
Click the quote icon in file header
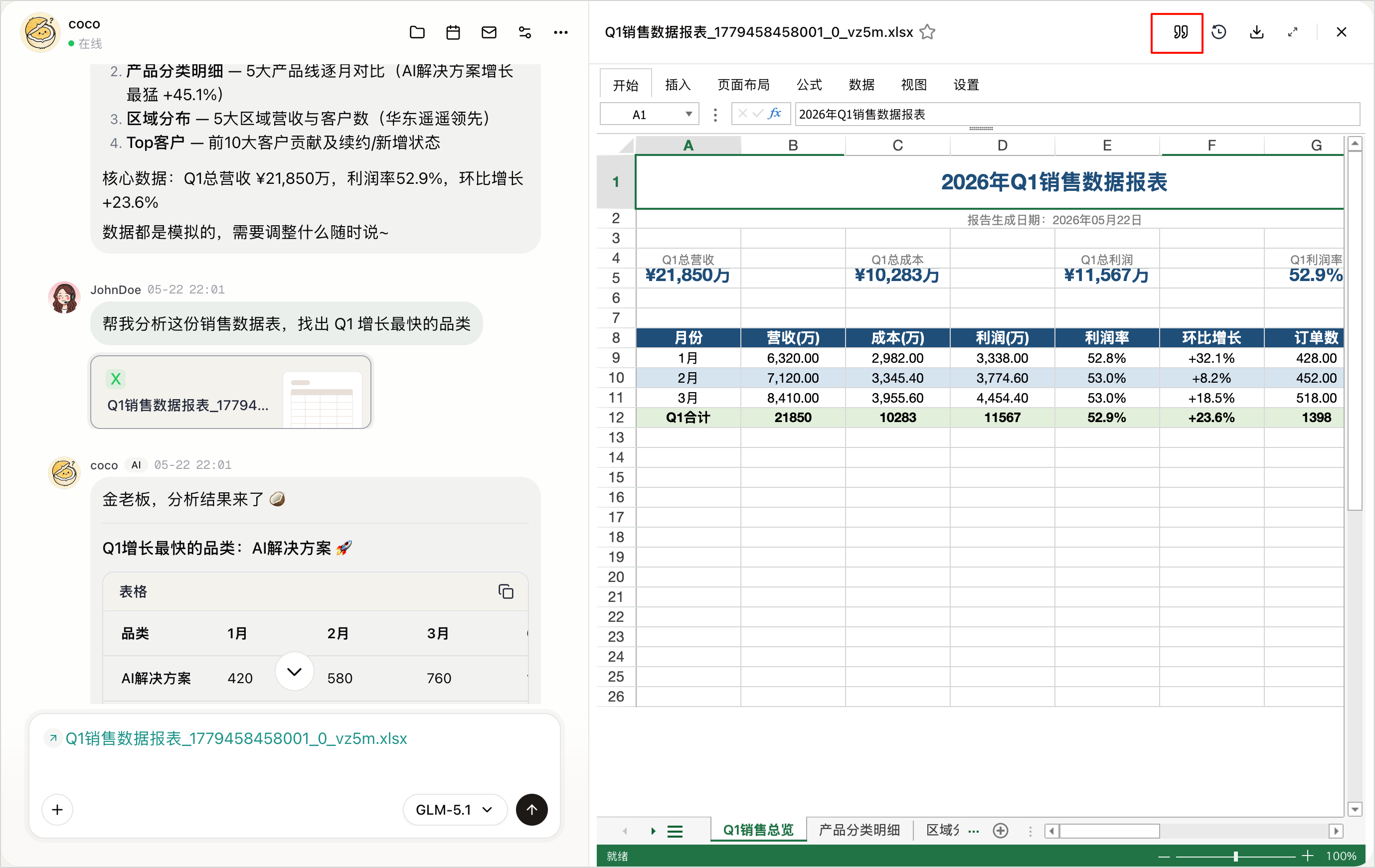point(1180,32)
